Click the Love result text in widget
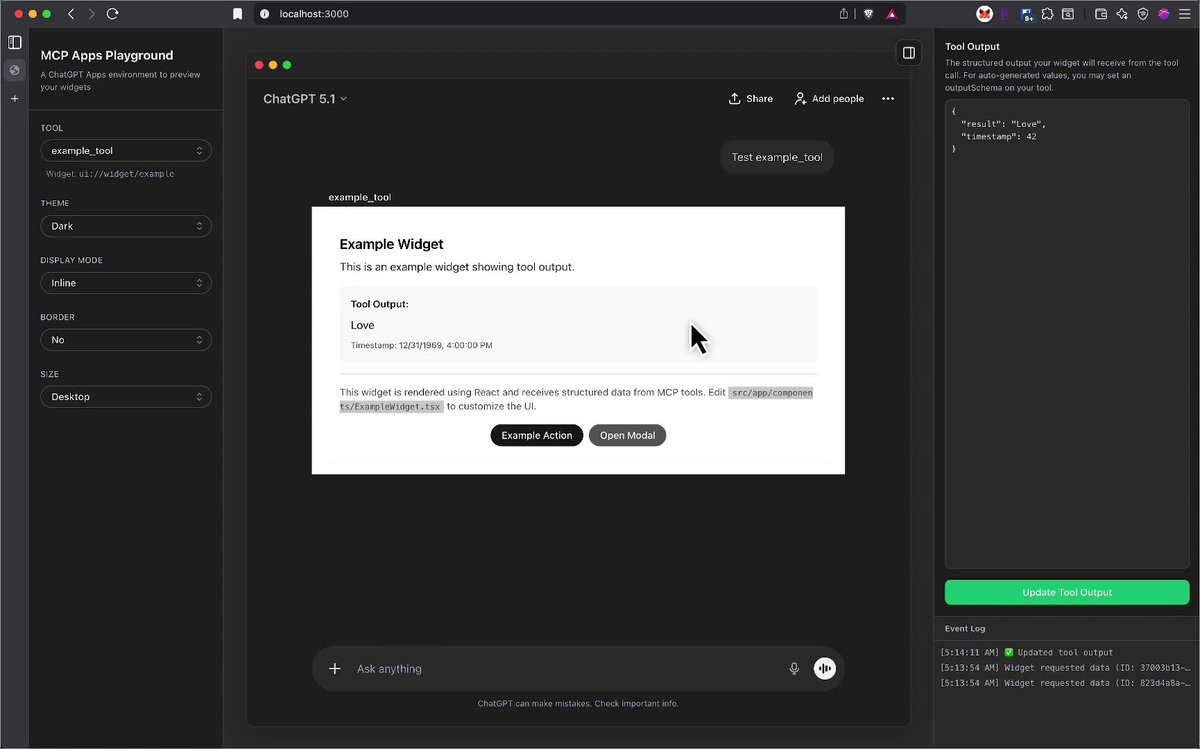The width and height of the screenshot is (1200, 749). [362, 325]
